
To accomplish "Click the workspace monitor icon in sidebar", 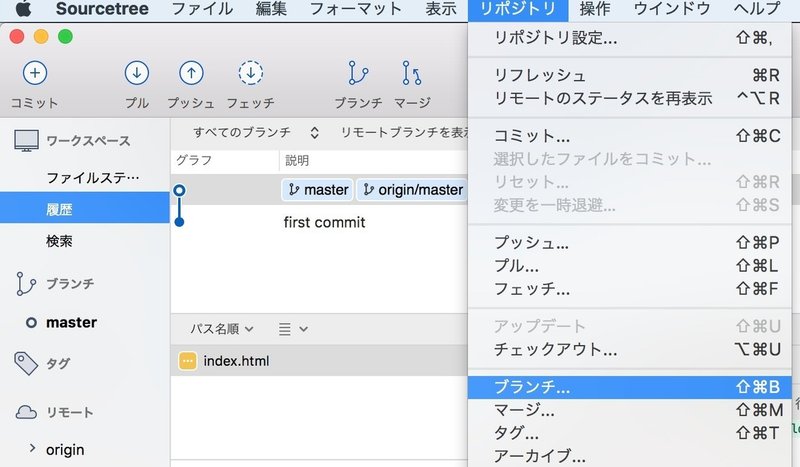I will [26, 140].
